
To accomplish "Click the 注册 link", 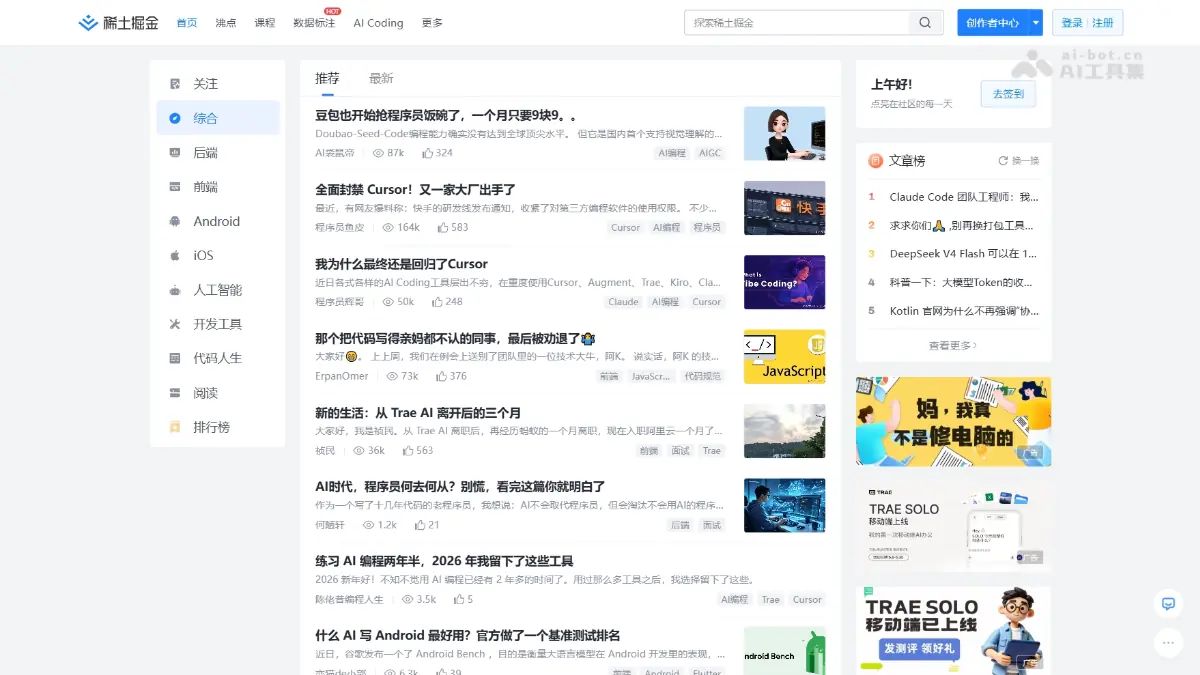I will pos(1103,23).
